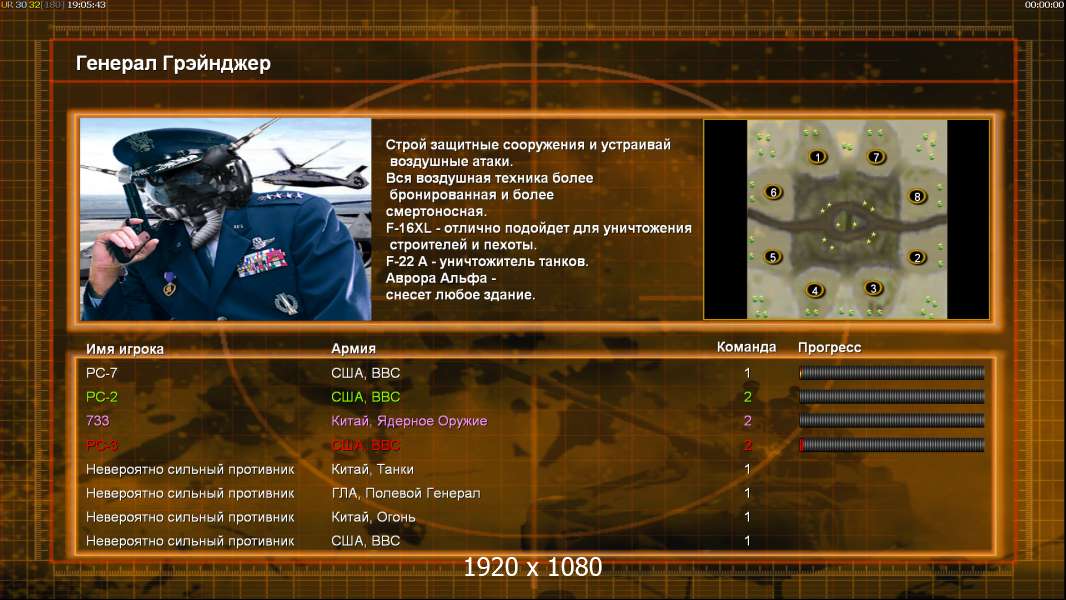Click 'США, ВВС' army in PC-7 row
Screen dimensions: 1066x600
[x=366, y=373]
